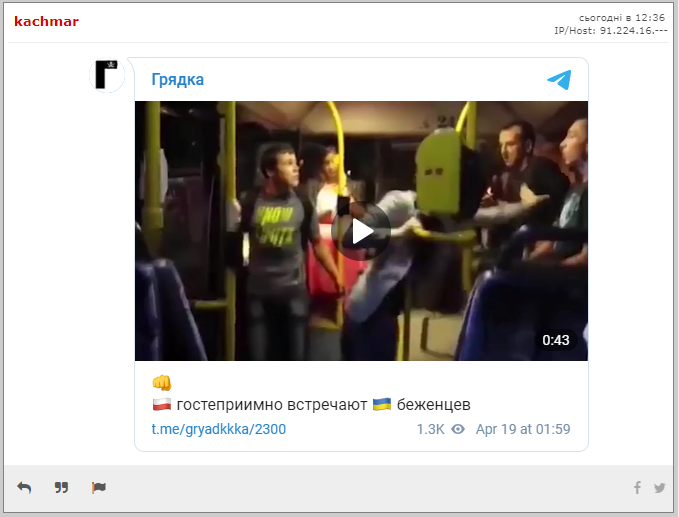
Task: Open kachmar user profile
Action: [x=46, y=21]
